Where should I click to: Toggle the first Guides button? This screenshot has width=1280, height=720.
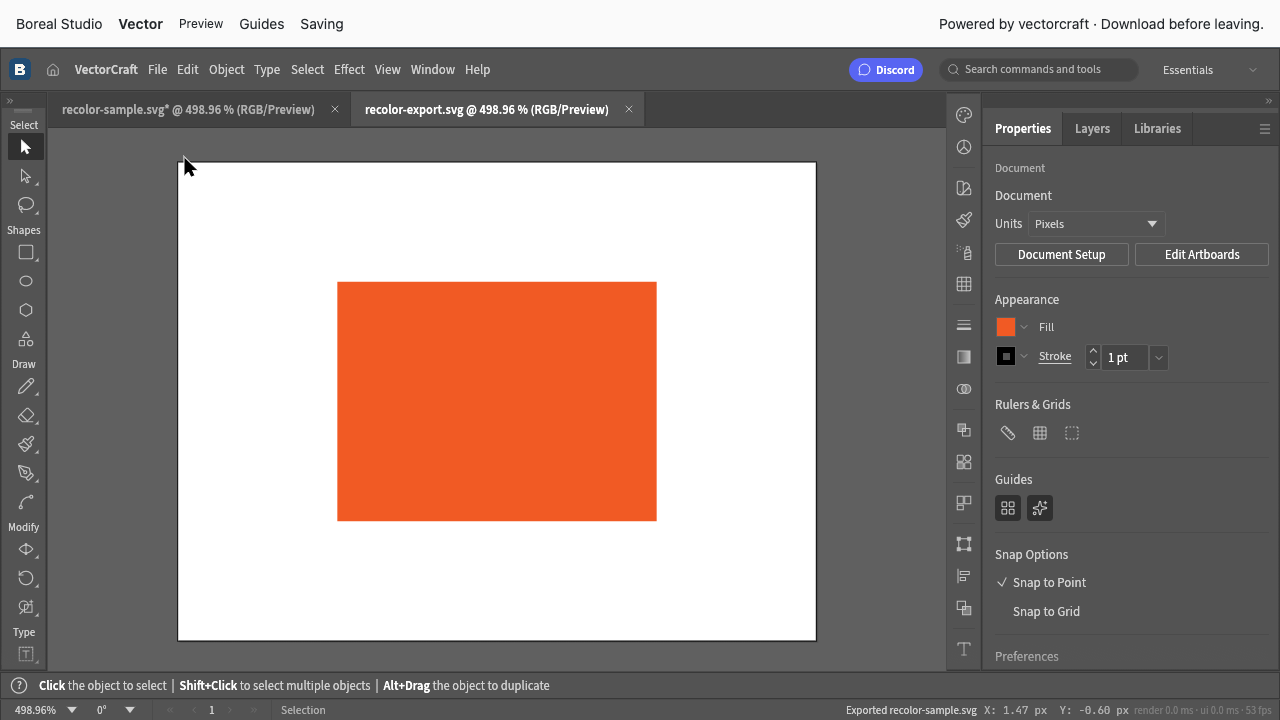[1008, 508]
